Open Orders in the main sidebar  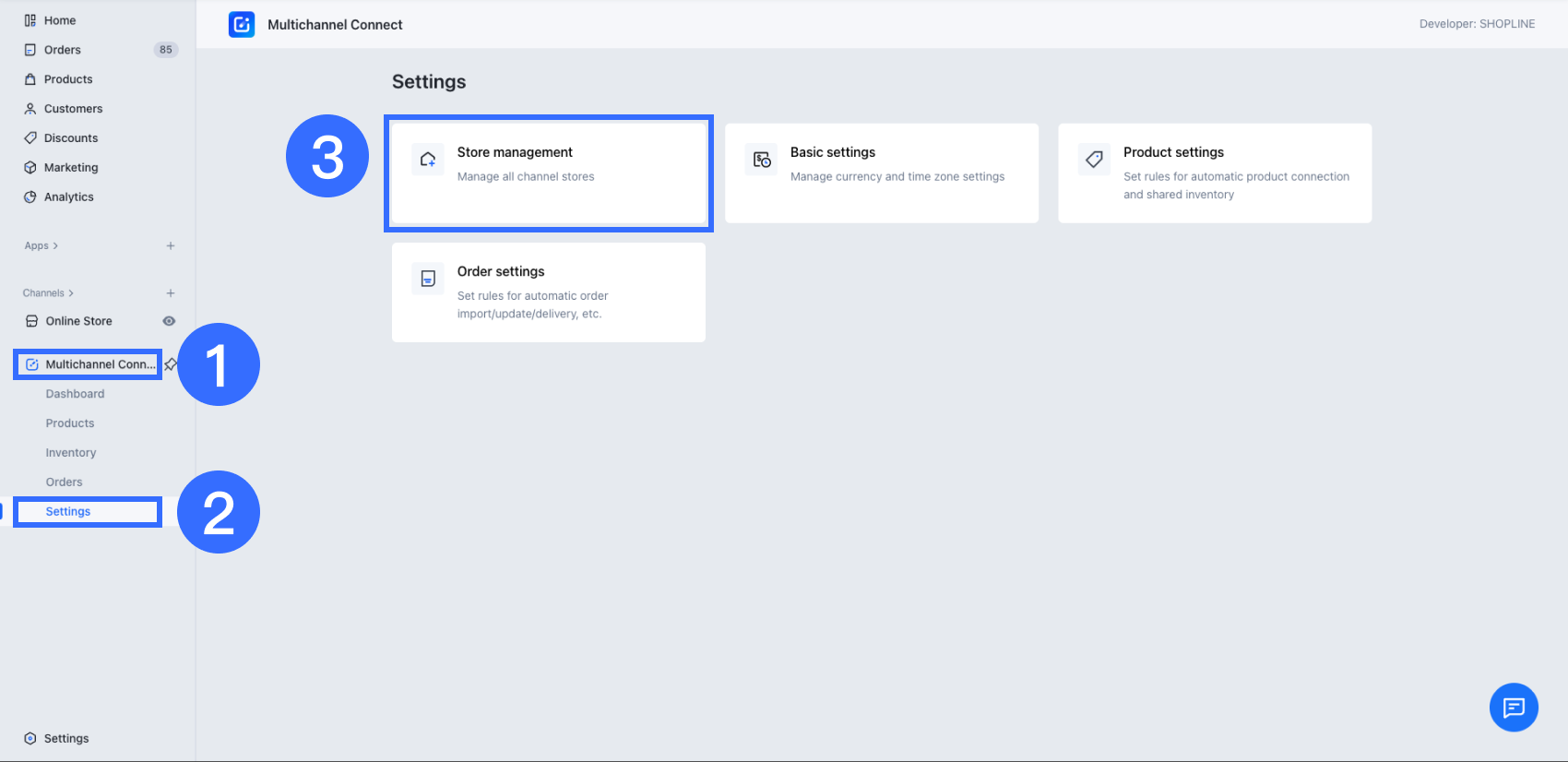pyautogui.click(x=63, y=50)
